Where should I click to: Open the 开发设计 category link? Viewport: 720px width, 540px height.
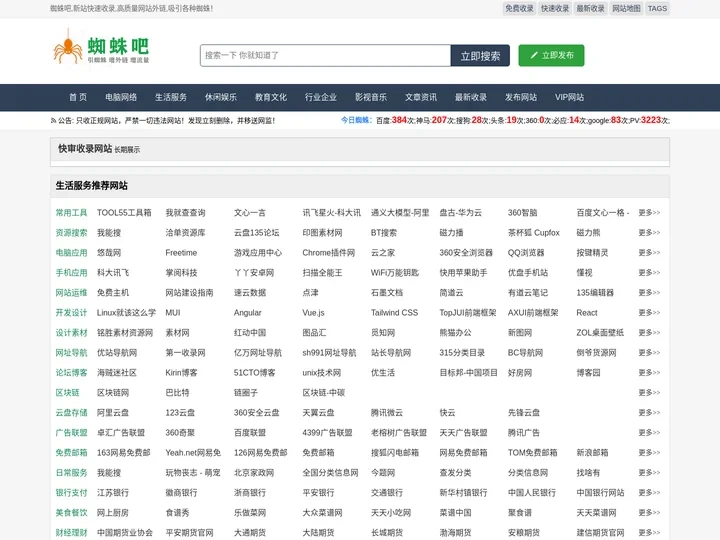click(71, 313)
